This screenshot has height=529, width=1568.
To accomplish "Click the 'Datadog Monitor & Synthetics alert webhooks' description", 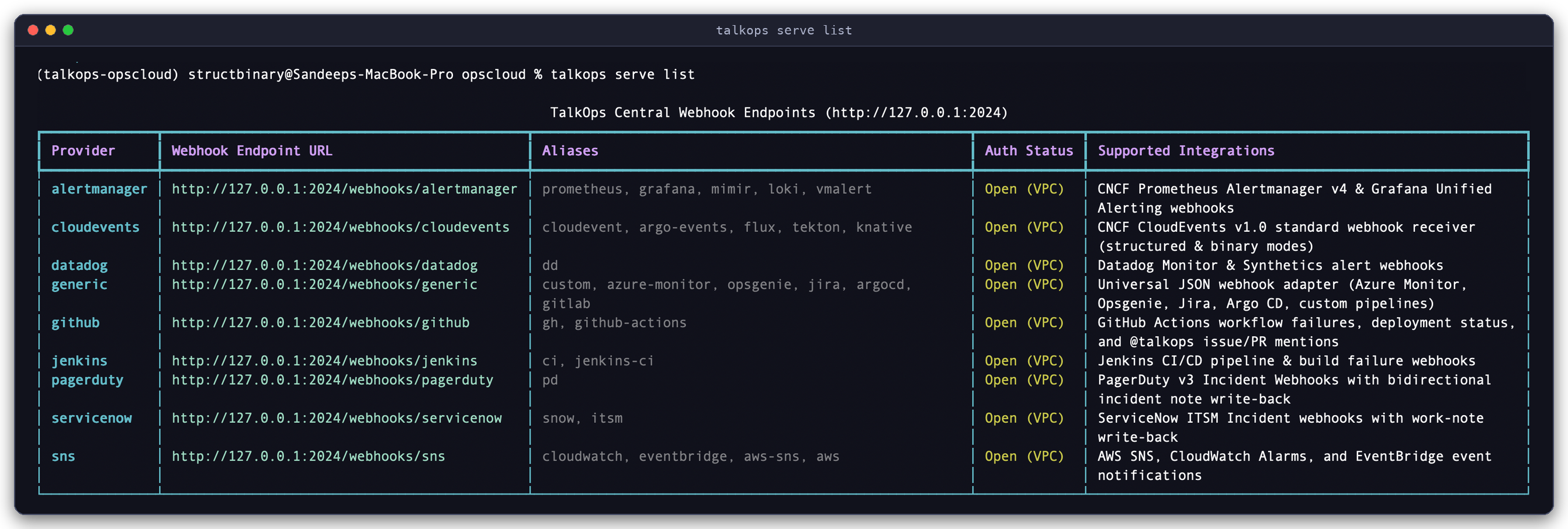I will click(x=1270, y=266).
